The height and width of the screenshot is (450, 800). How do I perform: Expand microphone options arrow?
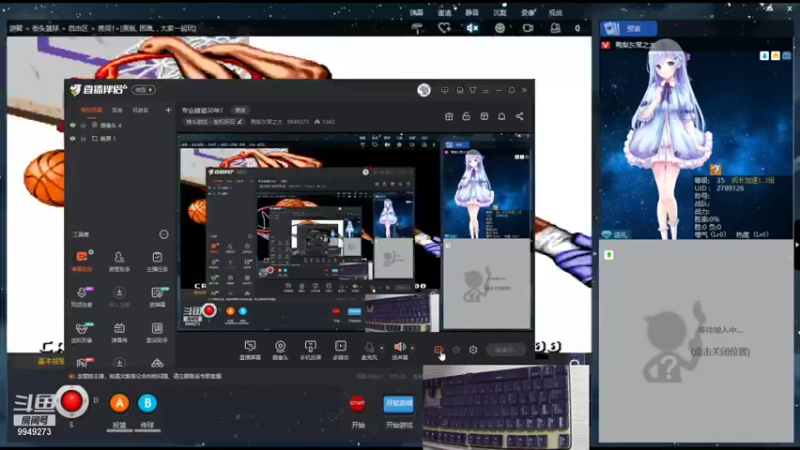point(382,348)
